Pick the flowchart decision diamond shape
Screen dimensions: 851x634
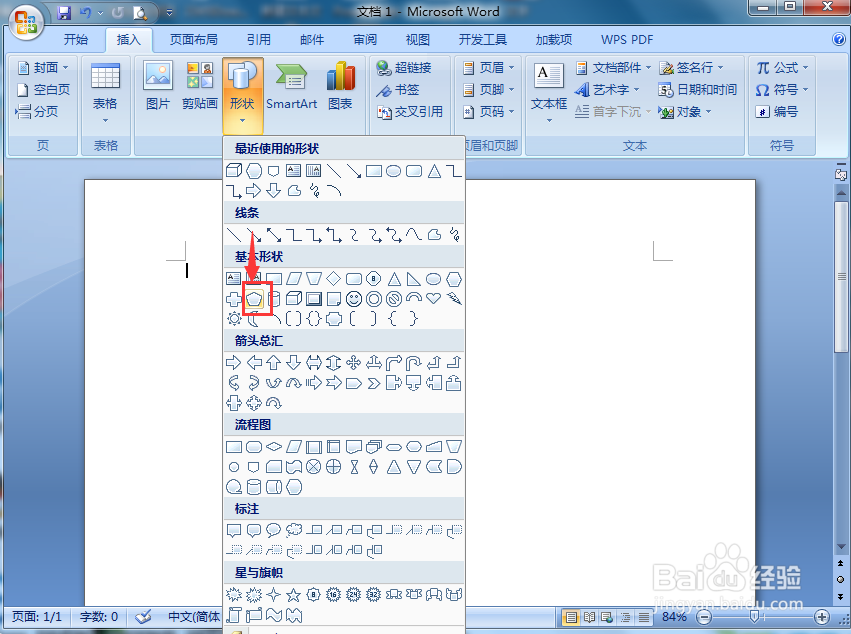[x=274, y=447]
